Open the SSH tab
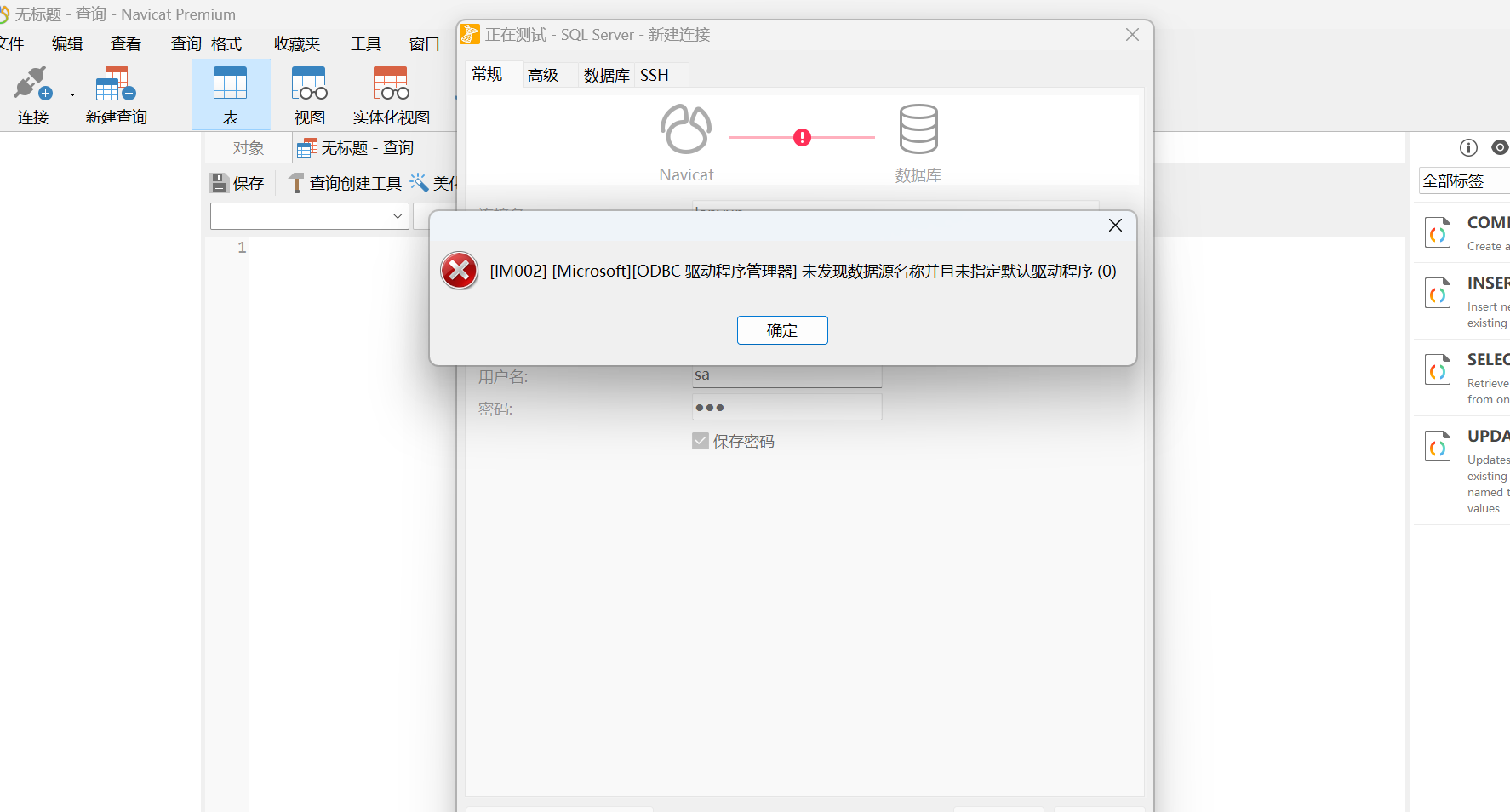 click(654, 76)
